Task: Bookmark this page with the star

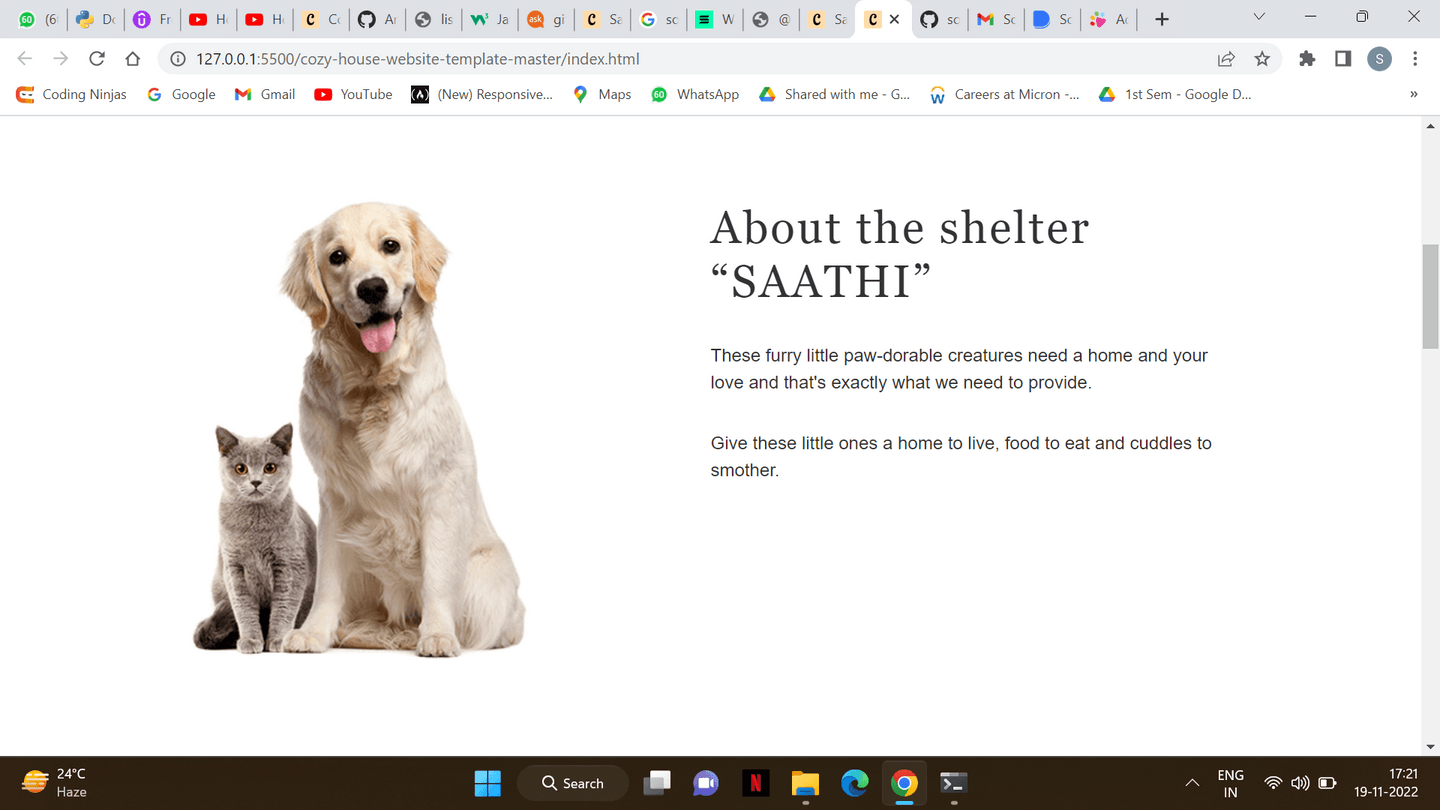Action: pos(1262,59)
